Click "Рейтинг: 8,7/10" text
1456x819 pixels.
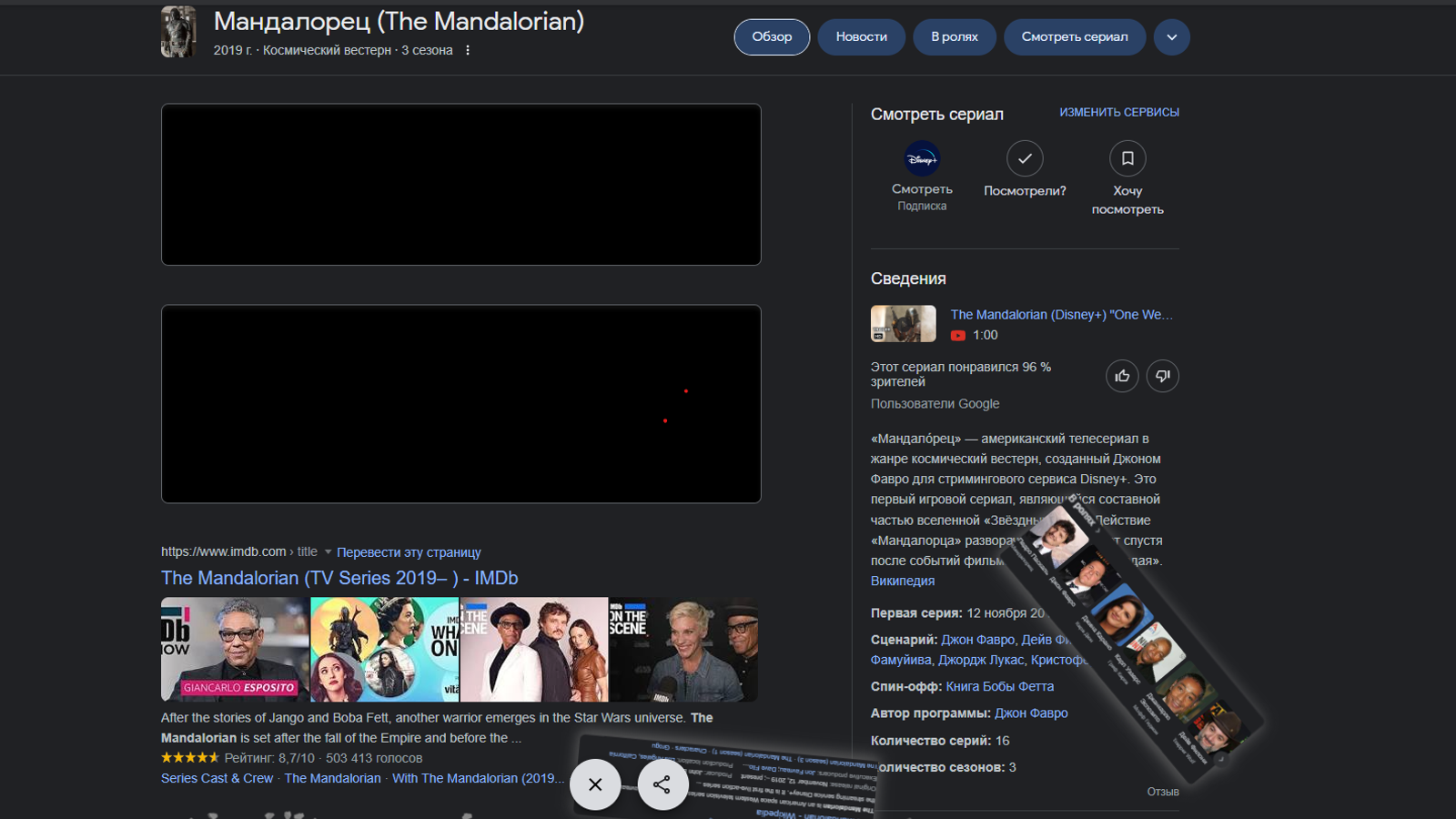pyautogui.click(x=269, y=759)
